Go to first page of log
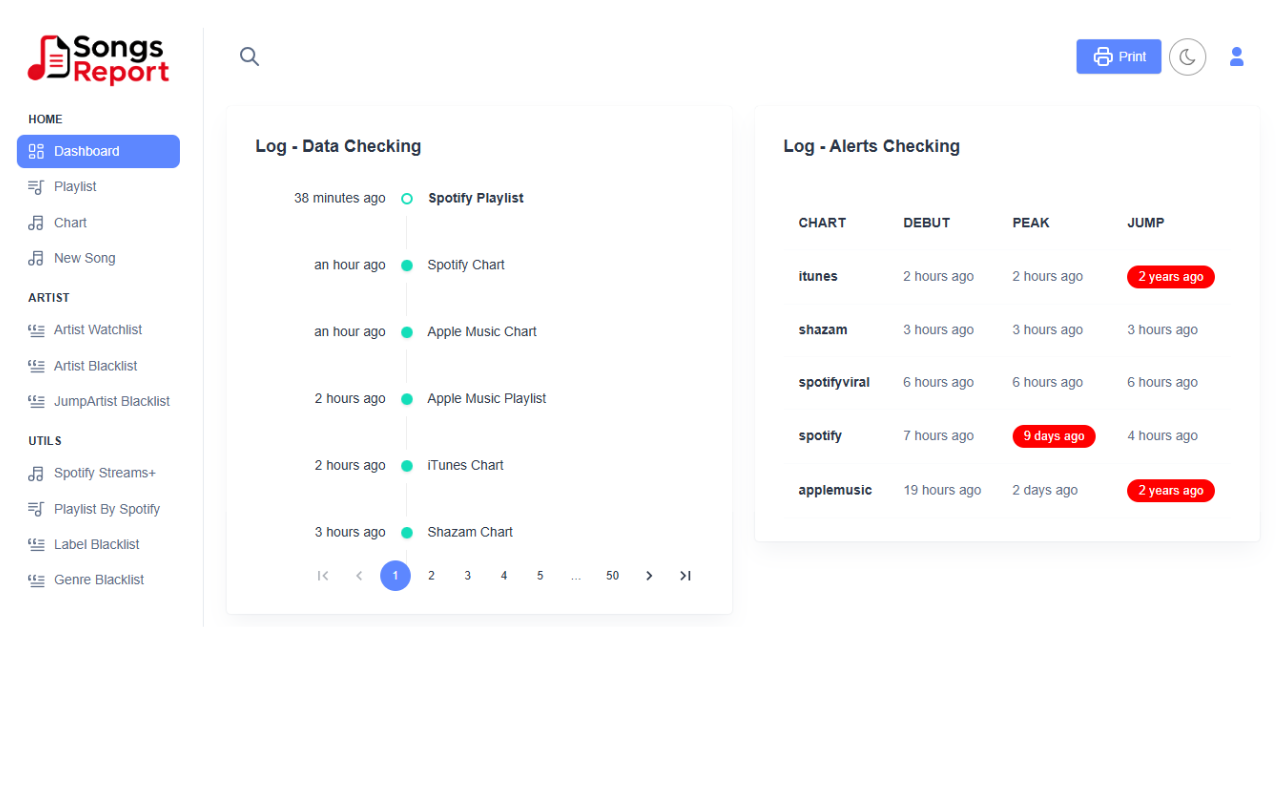Viewport: 1280px width, 800px height. coord(323,576)
